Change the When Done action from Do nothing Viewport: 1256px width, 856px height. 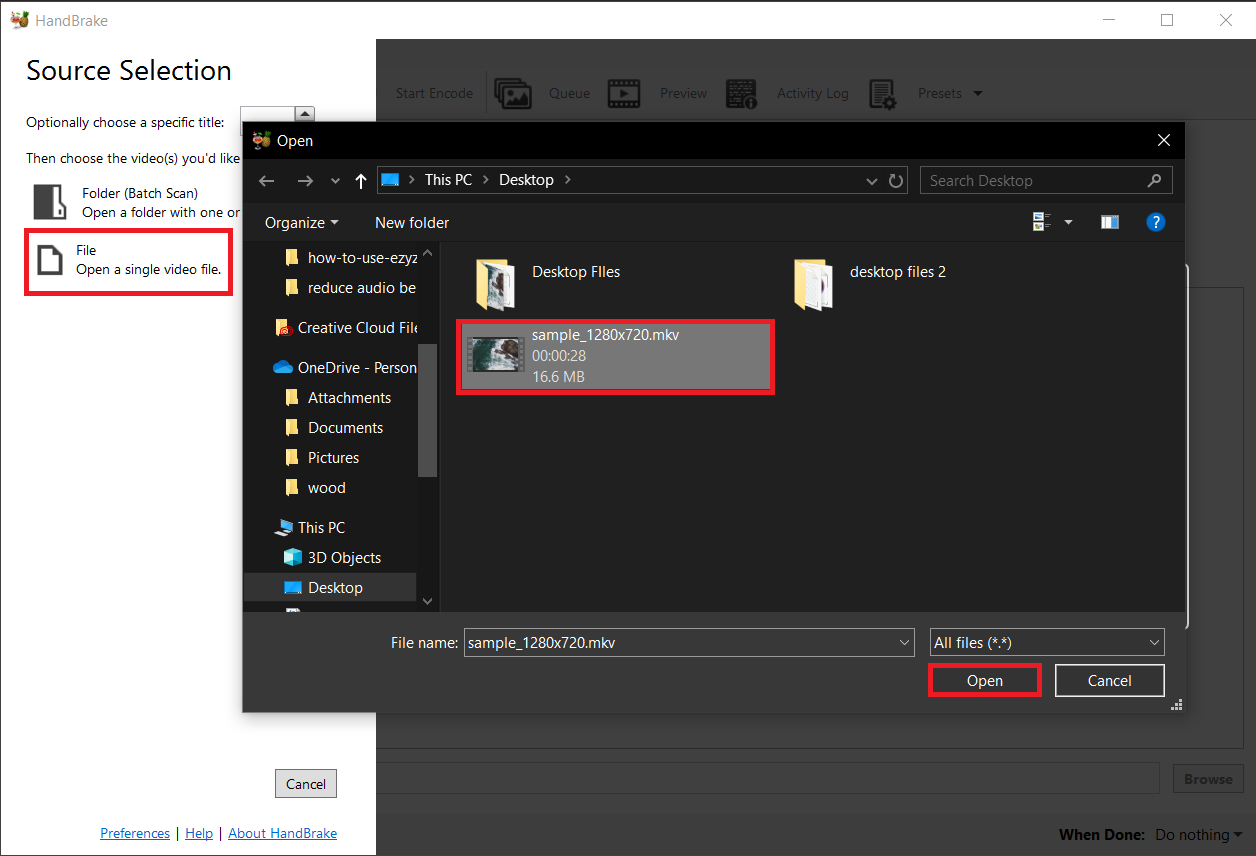point(1197,834)
